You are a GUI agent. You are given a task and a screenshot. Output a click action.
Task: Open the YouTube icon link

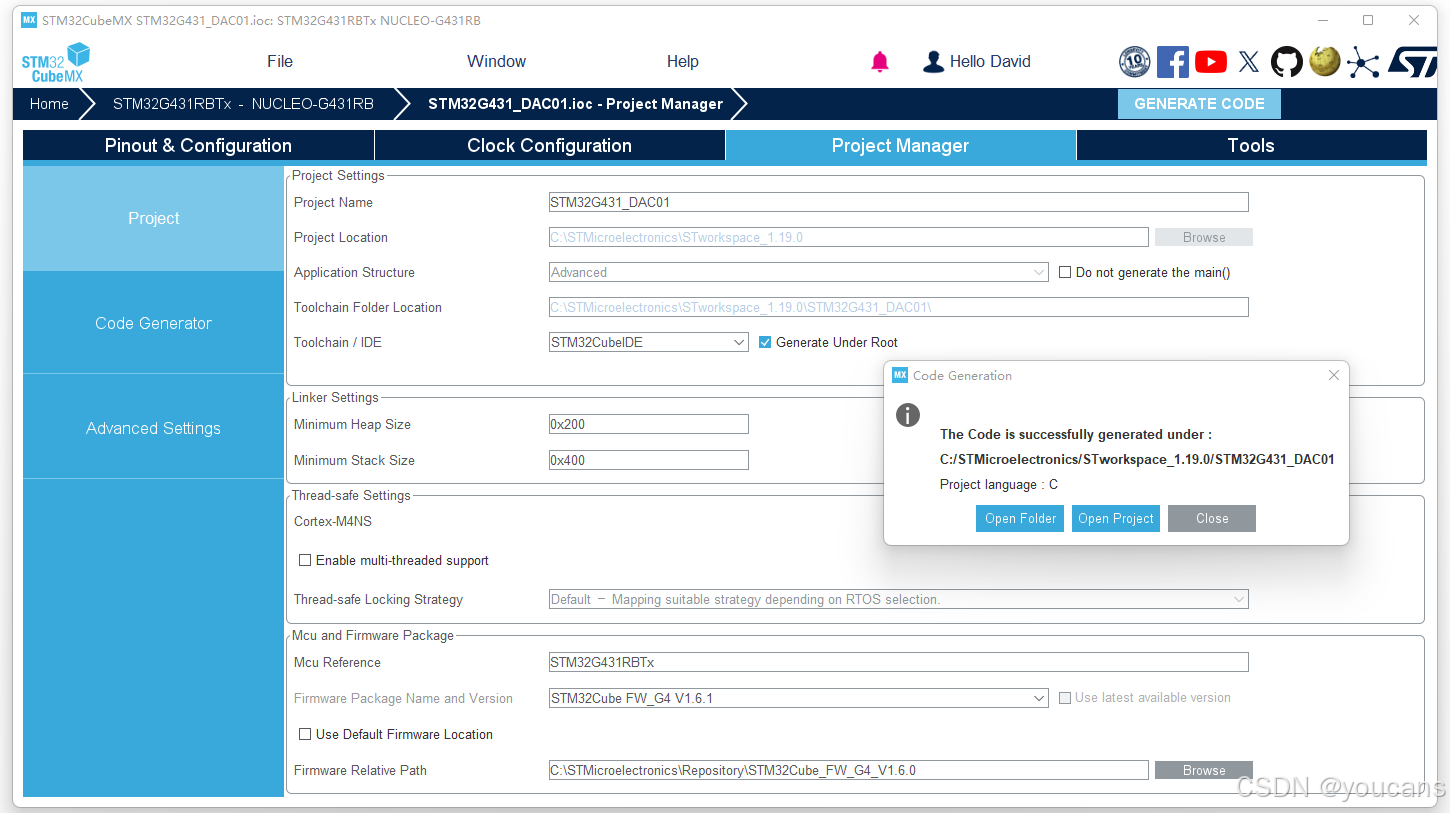click(1211, 62)
